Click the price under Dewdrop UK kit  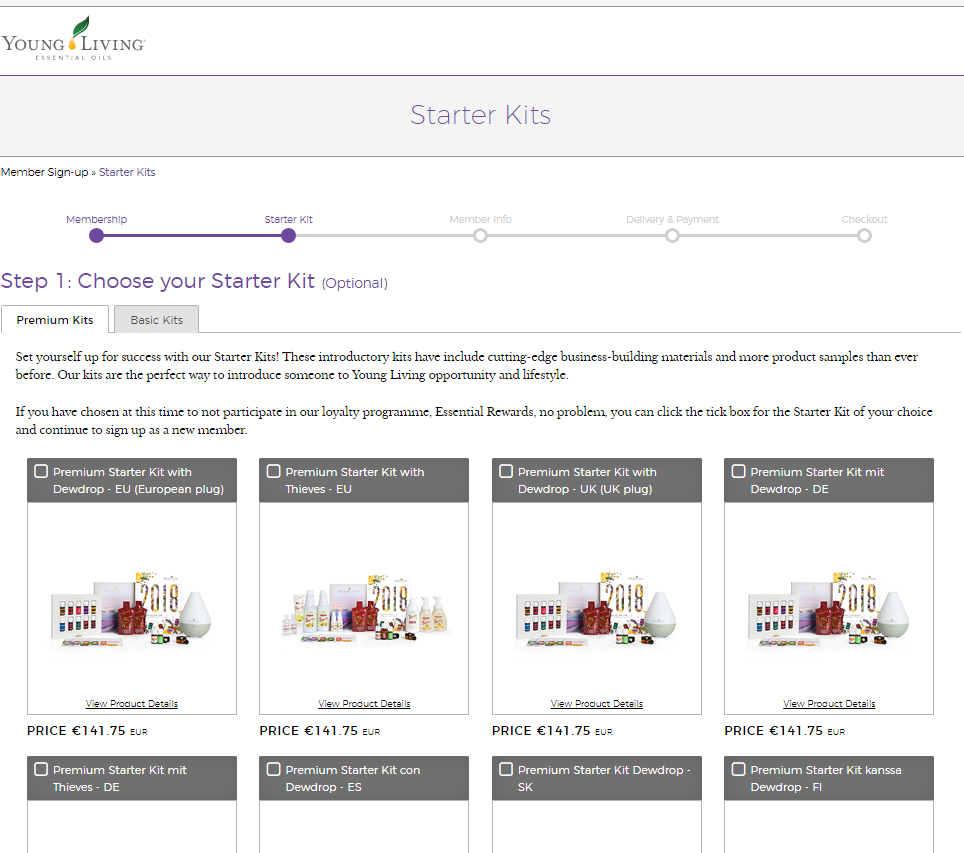552,731
